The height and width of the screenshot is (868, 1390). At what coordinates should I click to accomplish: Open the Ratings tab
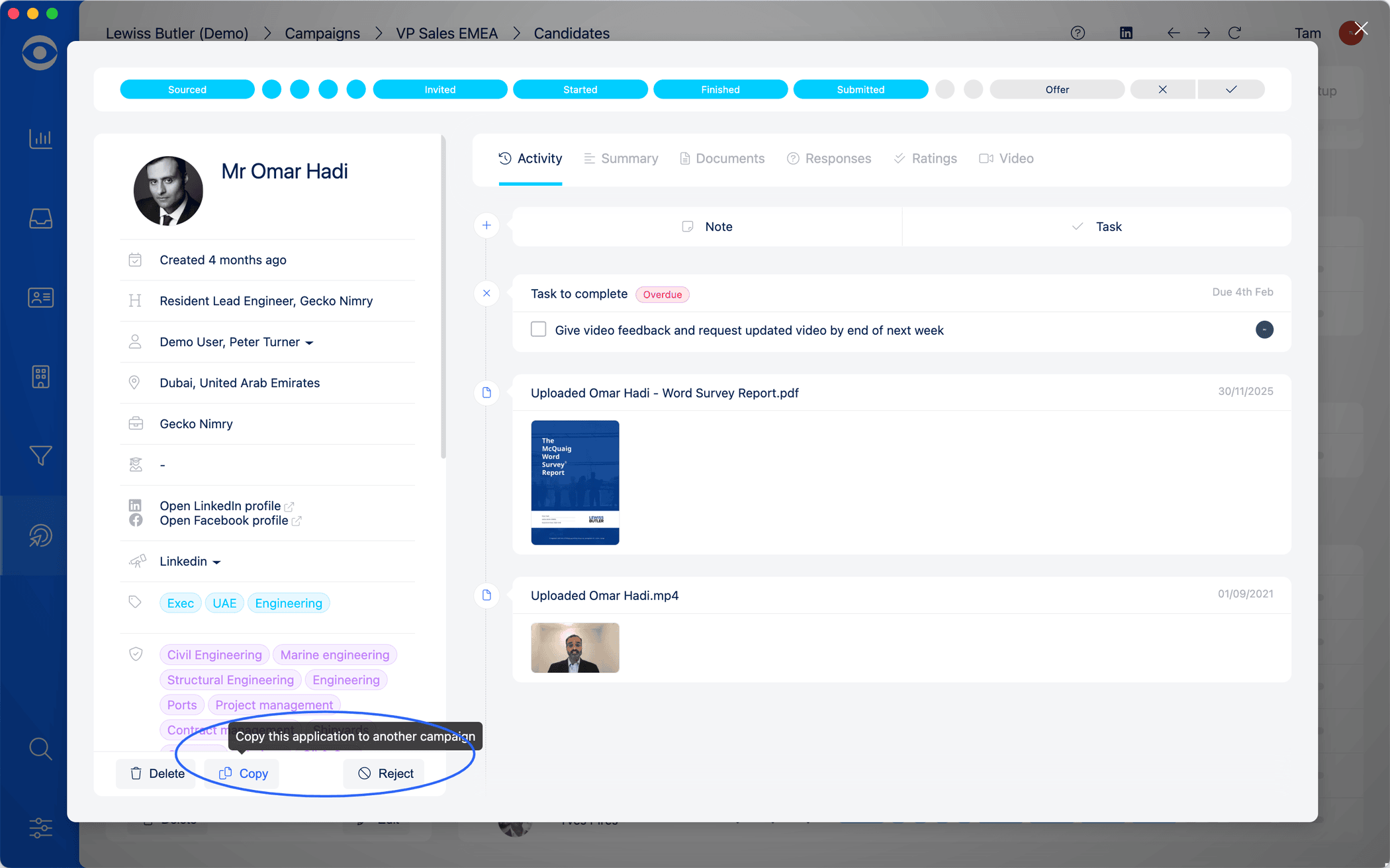(x=925, y=159)
